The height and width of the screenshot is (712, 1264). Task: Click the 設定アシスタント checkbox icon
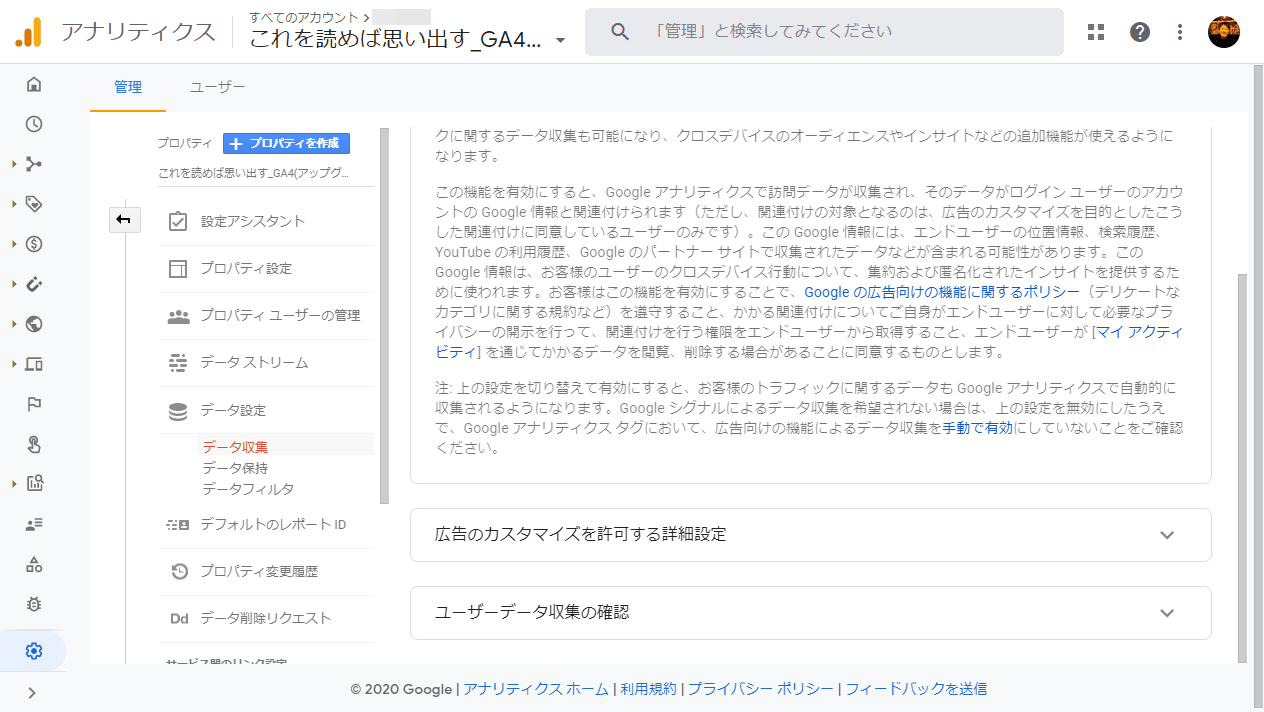(x=179, y=221)
